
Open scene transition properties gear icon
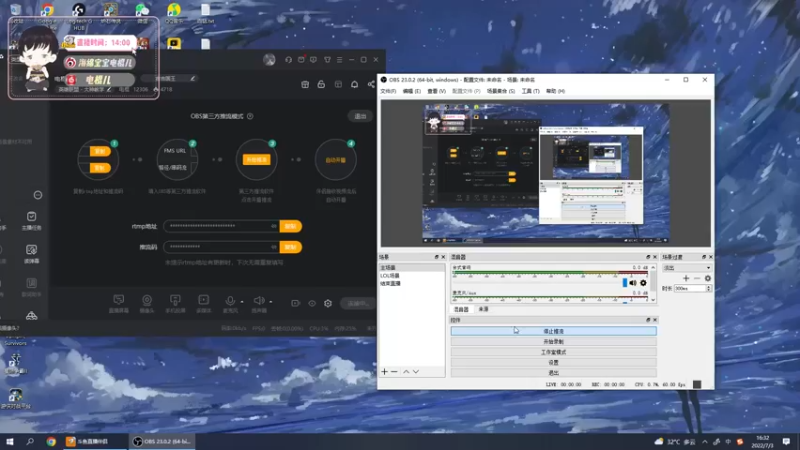[x=708, y=278]
